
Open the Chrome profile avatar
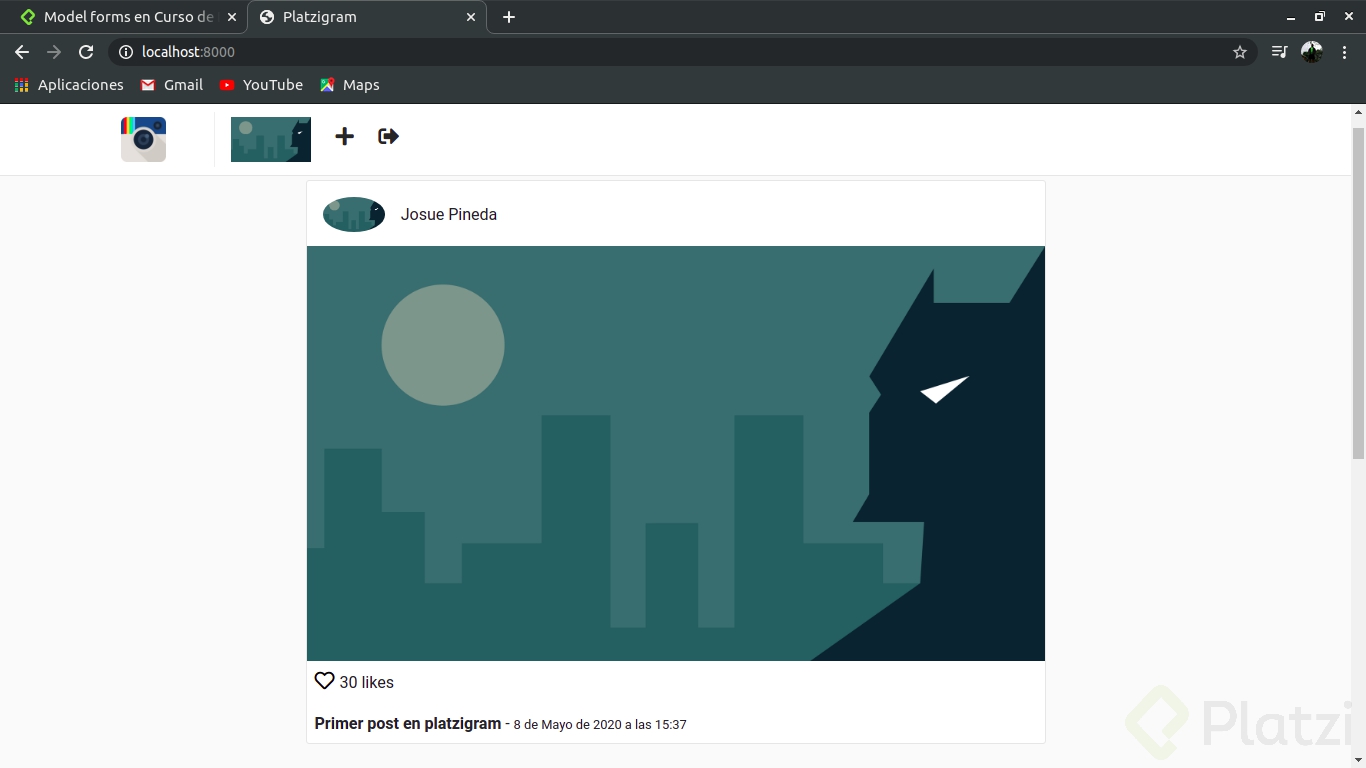point(1312,52)
